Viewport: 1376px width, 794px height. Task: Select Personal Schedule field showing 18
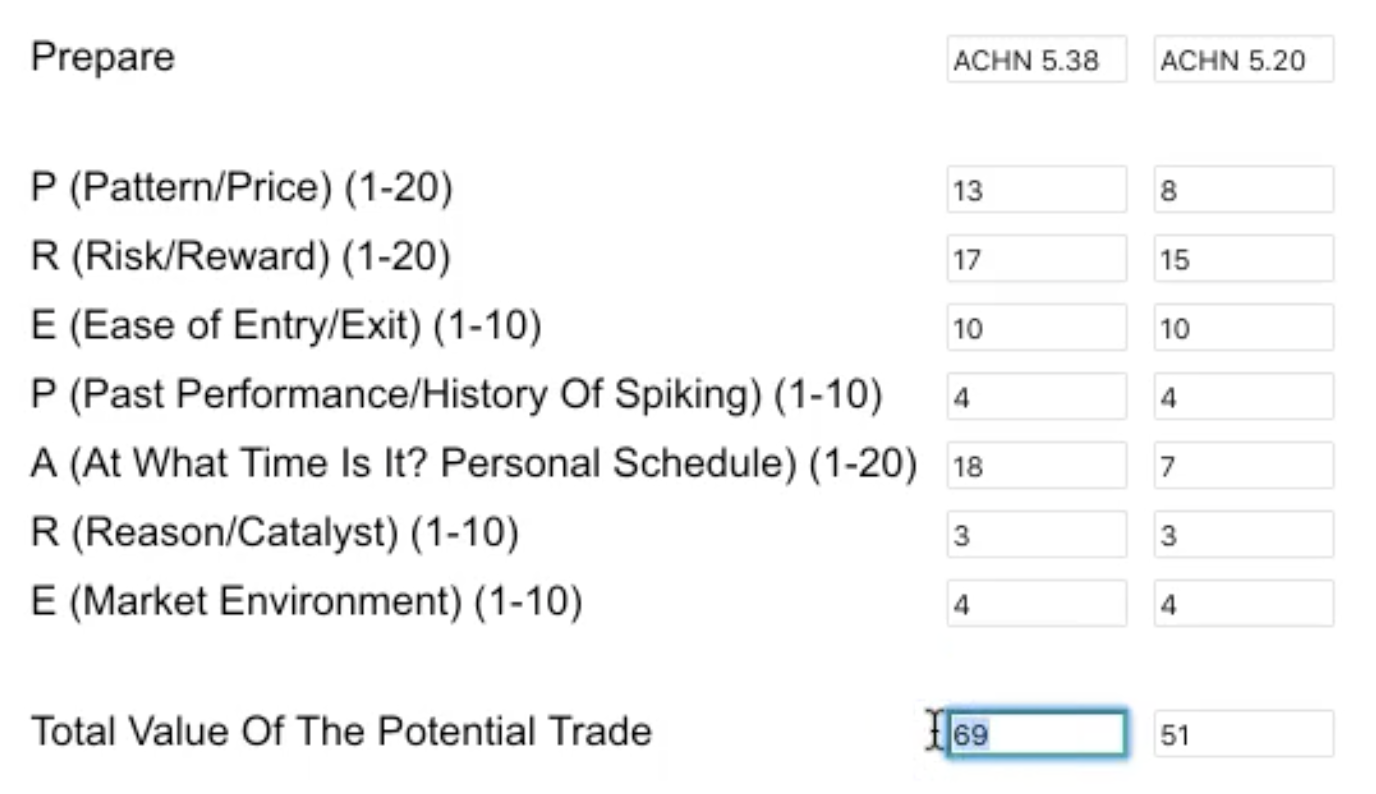tap(1036, 466)
